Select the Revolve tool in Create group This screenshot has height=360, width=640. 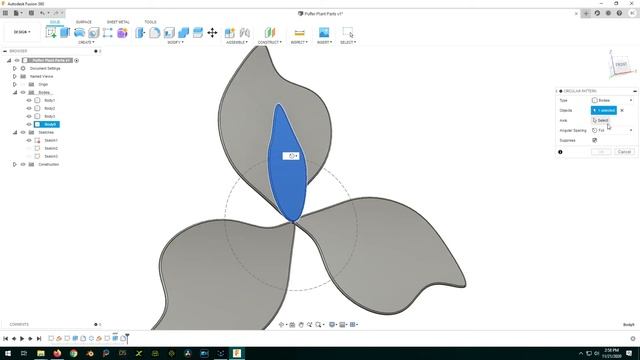[79, 32]
